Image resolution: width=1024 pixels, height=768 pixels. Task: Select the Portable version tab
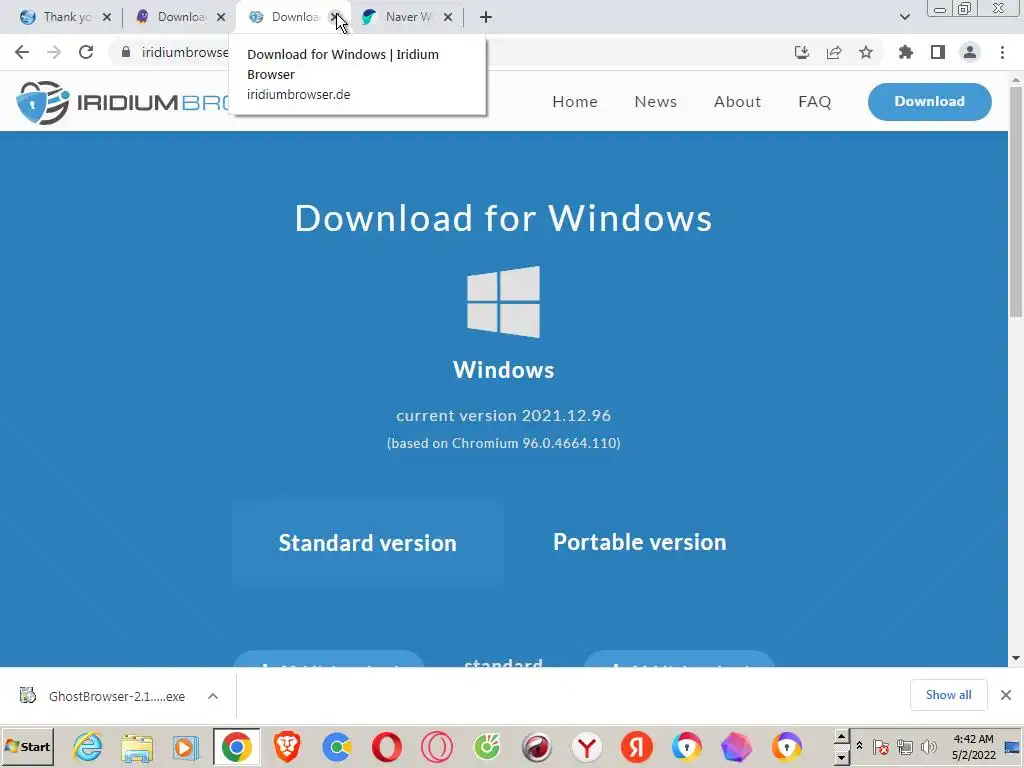point(640,542)
